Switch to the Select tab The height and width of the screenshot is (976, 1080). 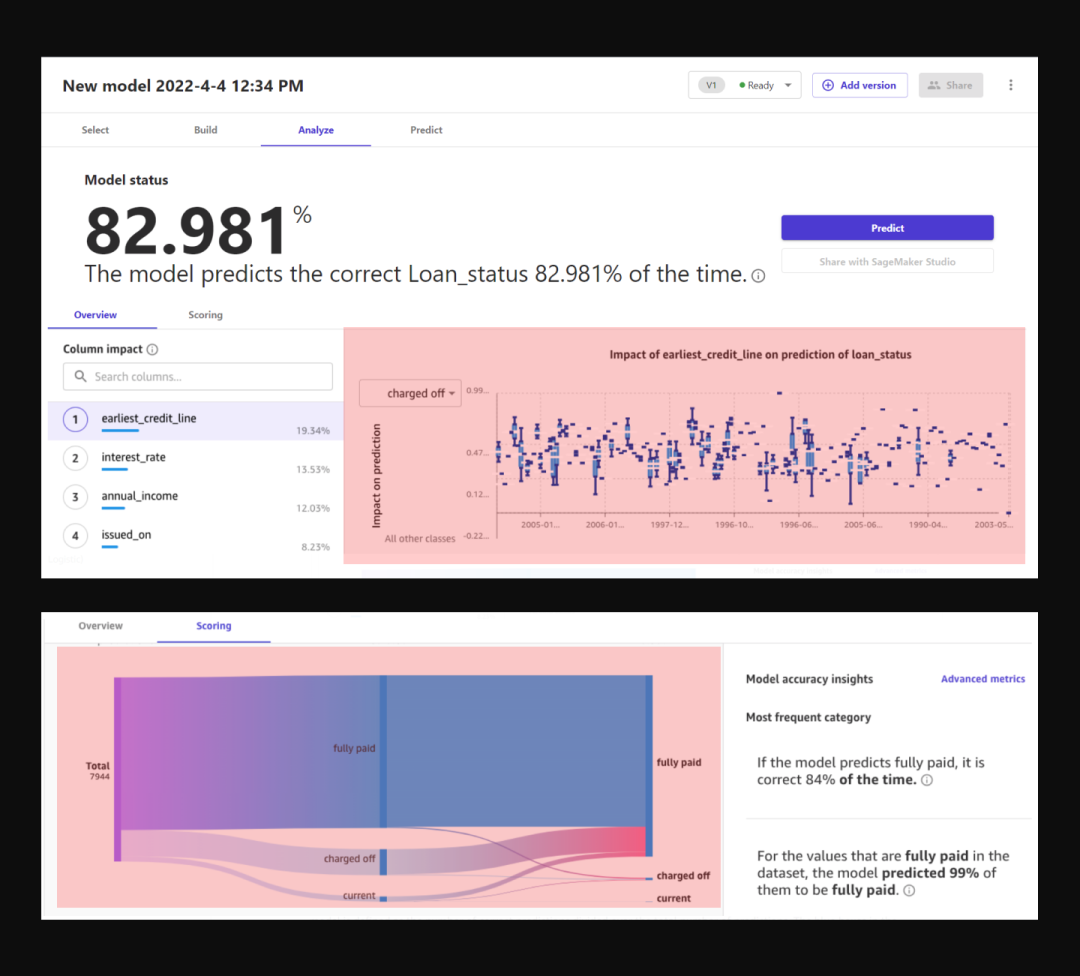pyautogui.click(x=95, y=129)
